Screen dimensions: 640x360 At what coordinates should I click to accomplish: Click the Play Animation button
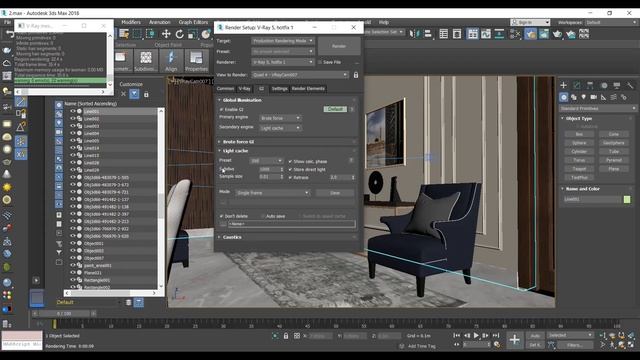pos(476,336)
